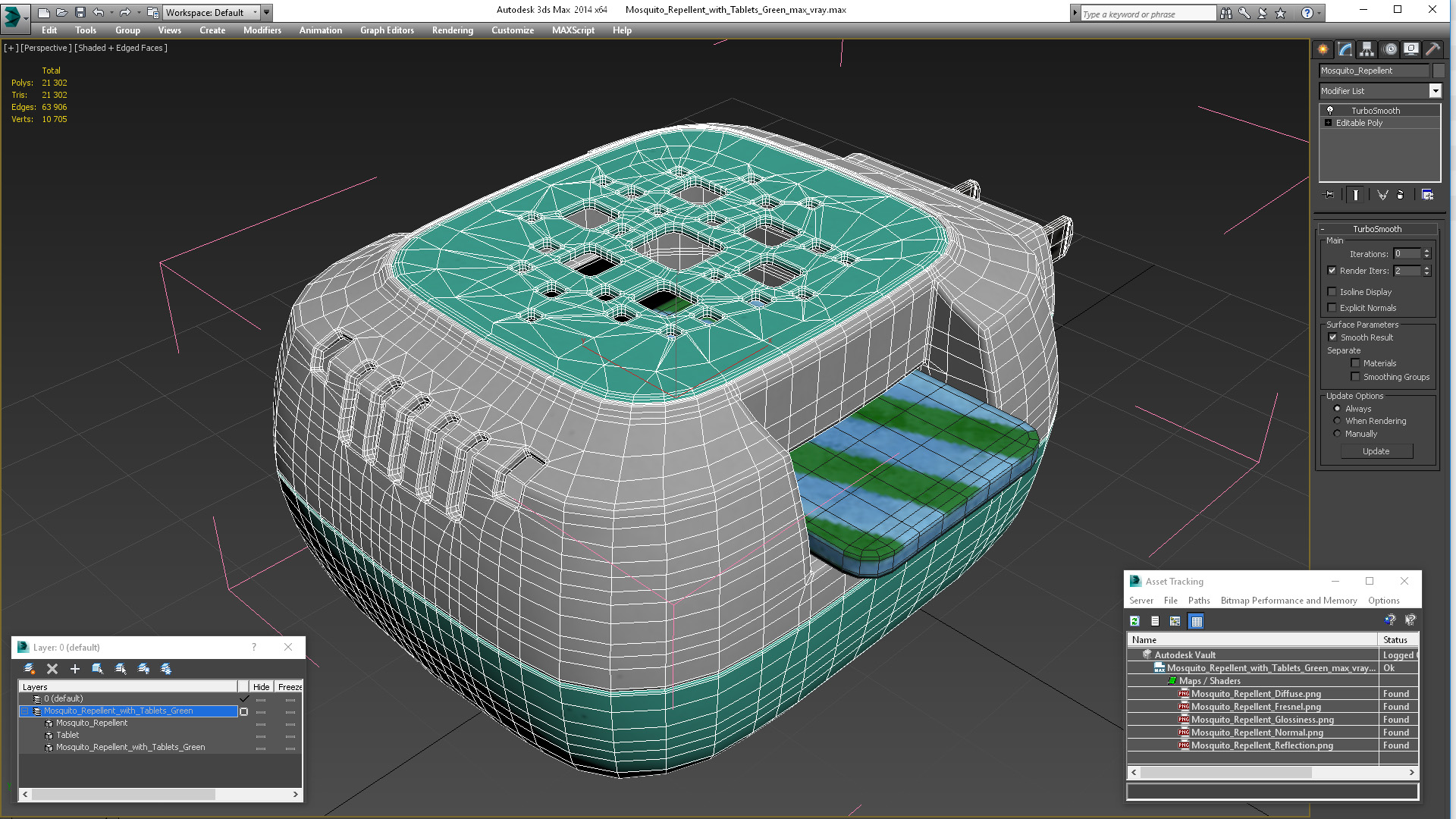Click the object color swatch
This screenshot has height=819, width=1456.
coord(1439,71)
